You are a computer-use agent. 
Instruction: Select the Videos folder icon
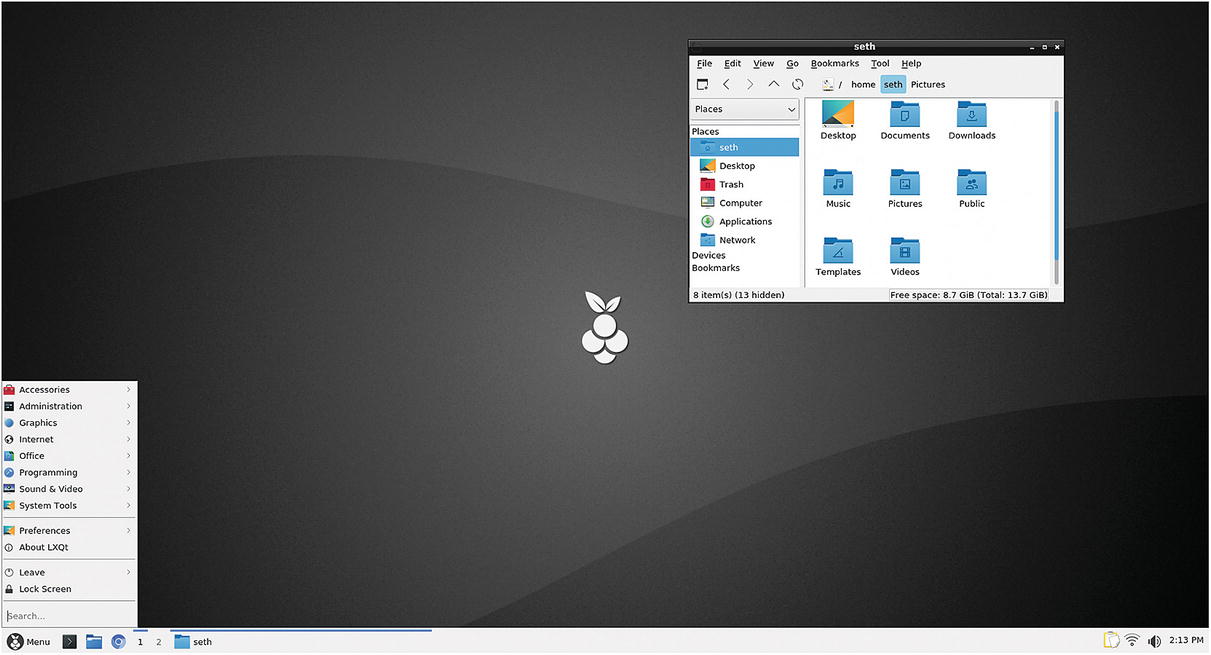click(905, 257)
